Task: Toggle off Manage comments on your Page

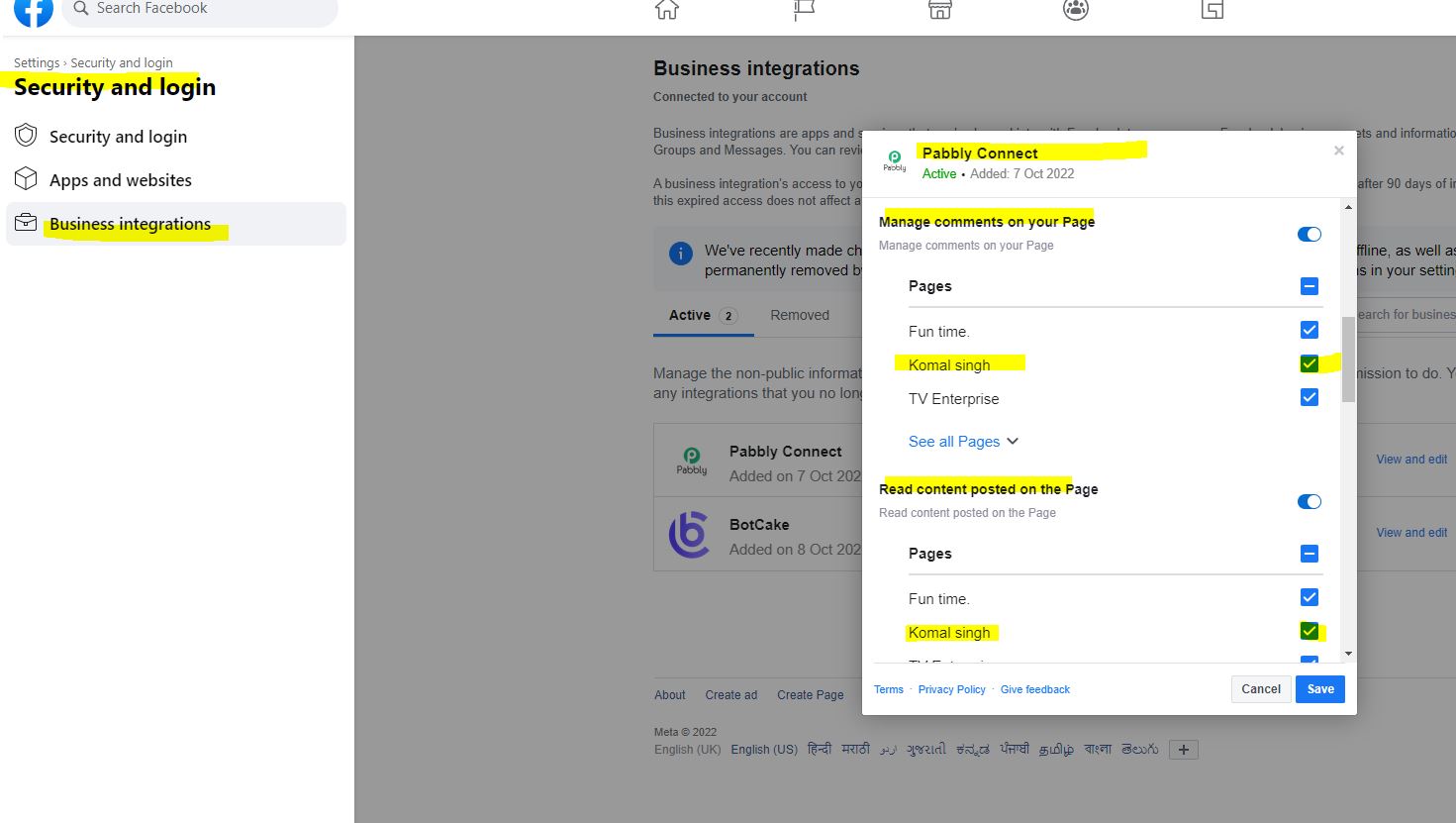Action: tap(1309, 235)
